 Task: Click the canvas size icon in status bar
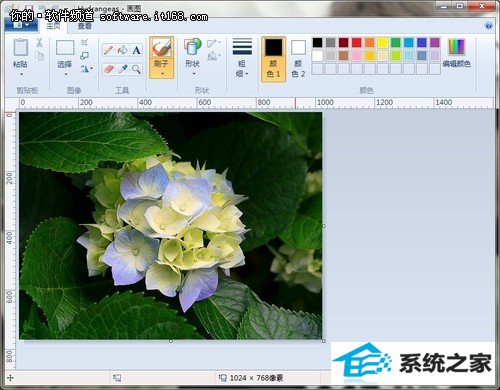tap(223, 378)
